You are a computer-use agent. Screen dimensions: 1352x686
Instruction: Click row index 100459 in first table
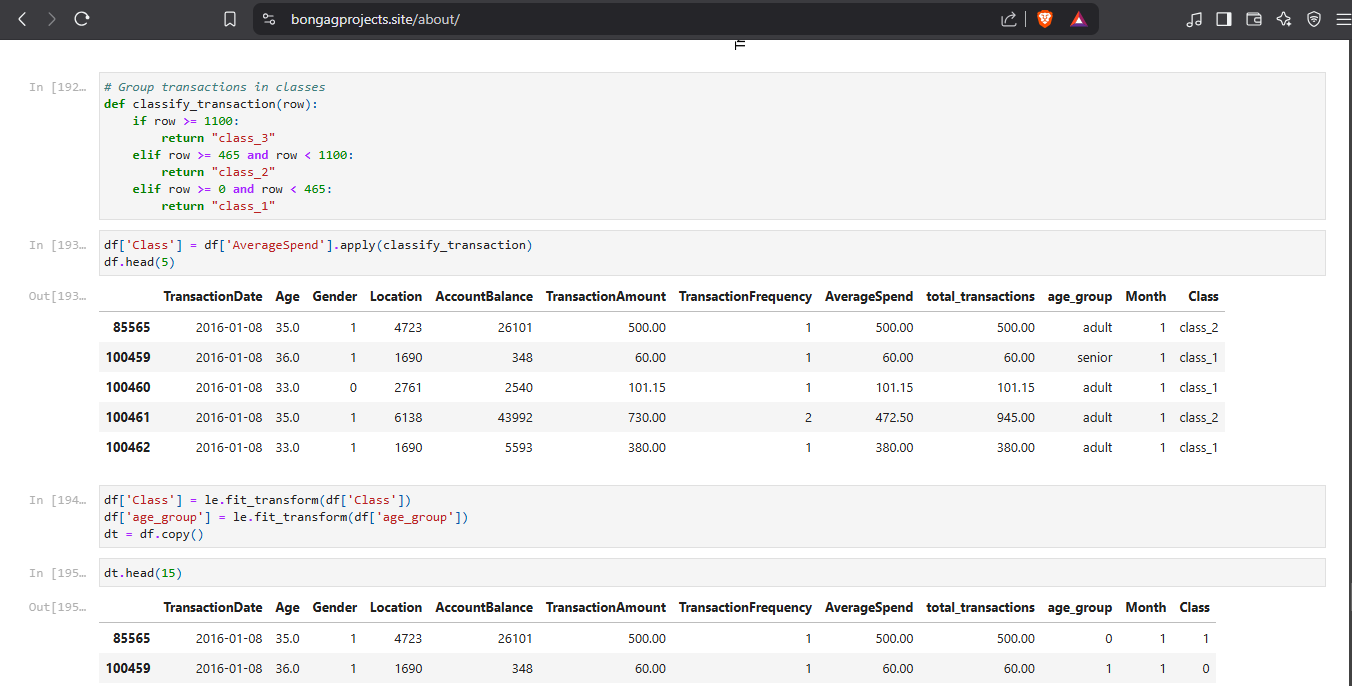click(x=128, y=357)
